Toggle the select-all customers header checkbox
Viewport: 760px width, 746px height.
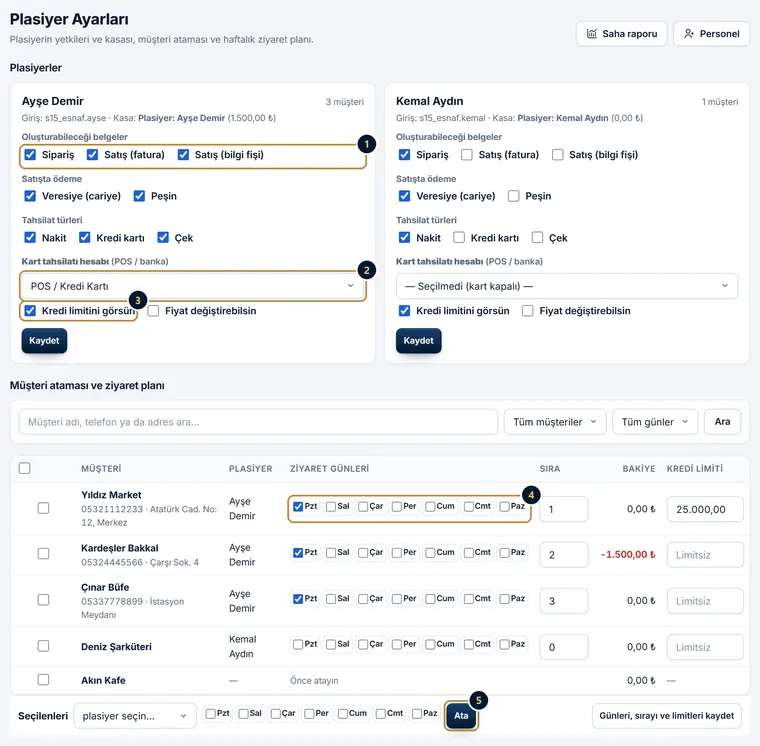point(24,468)
